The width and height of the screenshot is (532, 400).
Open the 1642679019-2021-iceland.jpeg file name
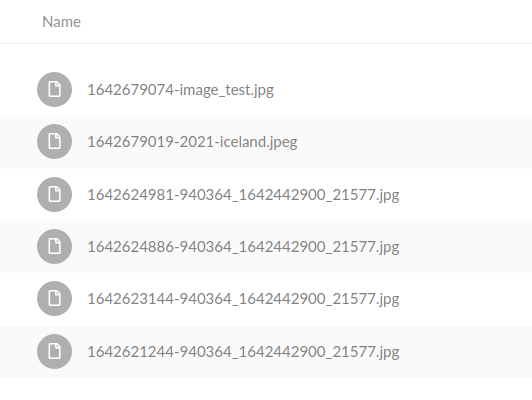[192, 142]
